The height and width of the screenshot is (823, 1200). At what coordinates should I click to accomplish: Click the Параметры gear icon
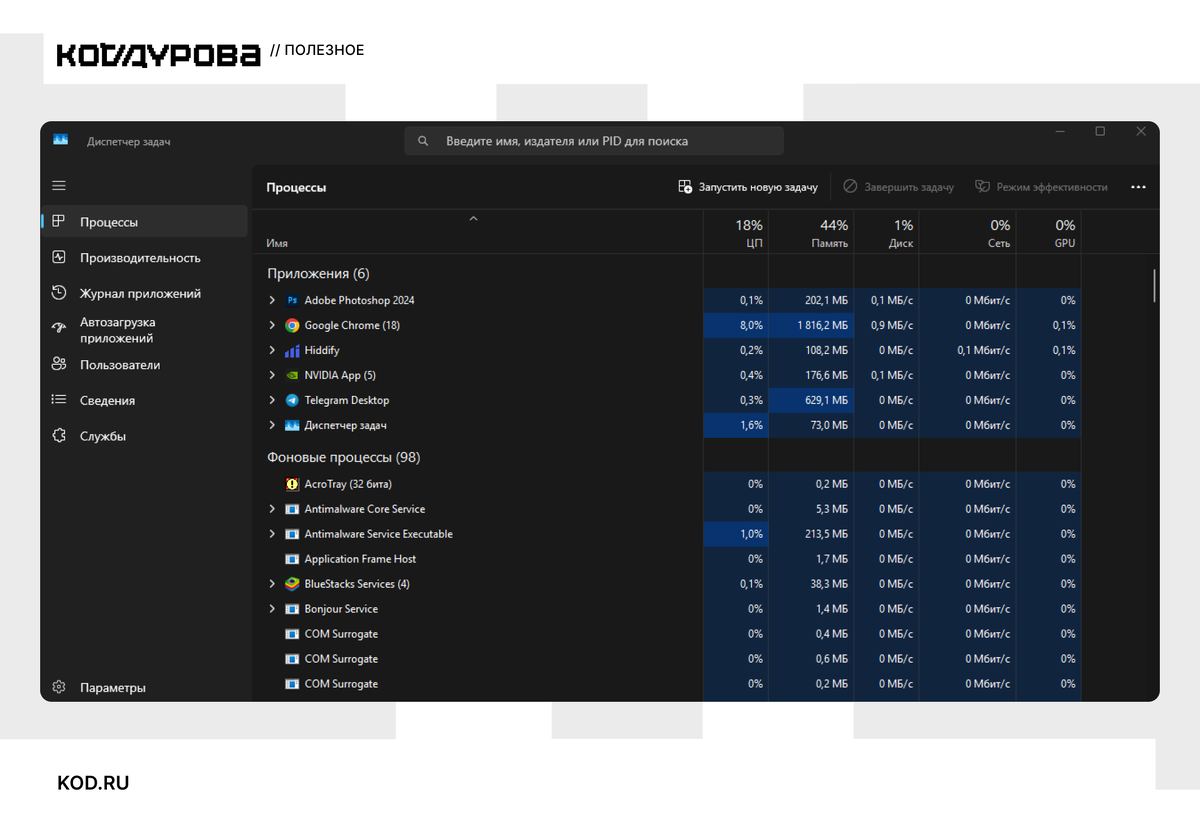[x=59, y=688]
